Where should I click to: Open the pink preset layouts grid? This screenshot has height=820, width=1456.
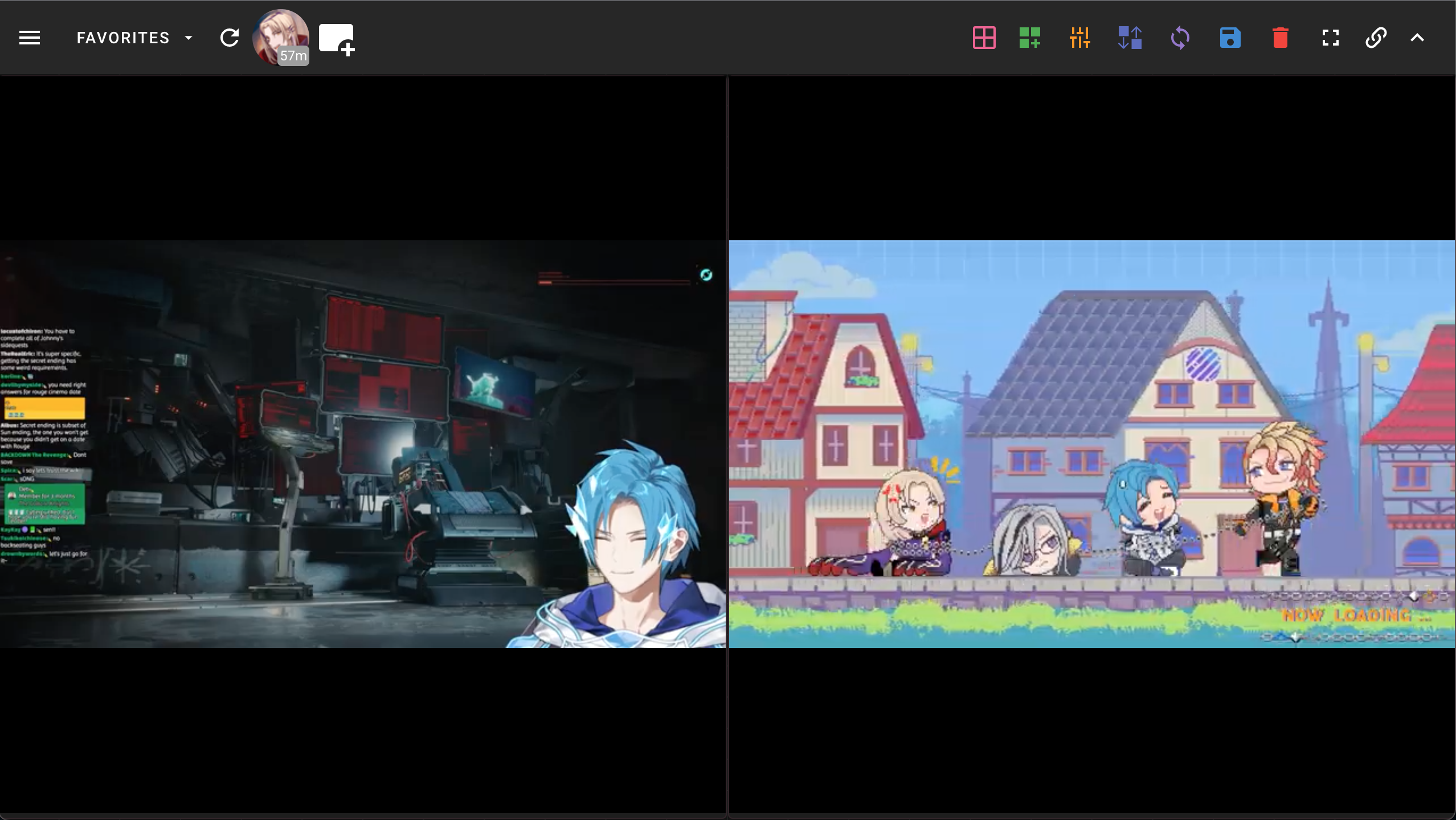[984, 38]
